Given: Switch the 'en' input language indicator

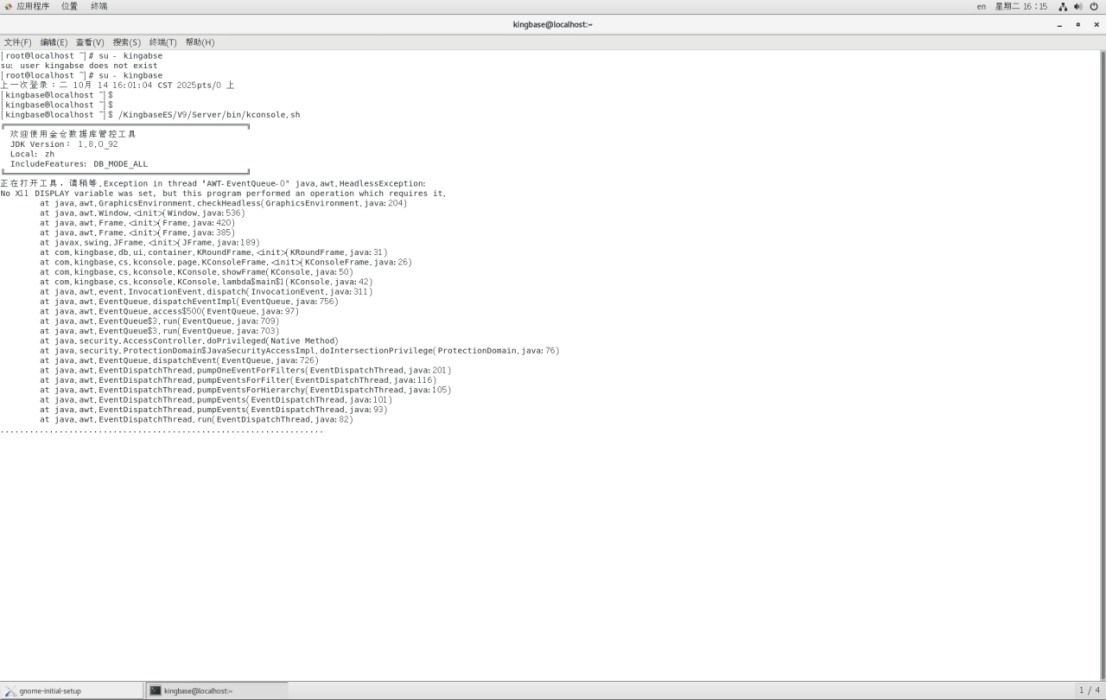Looking at the screenshot, I should (x=981, y=6).
